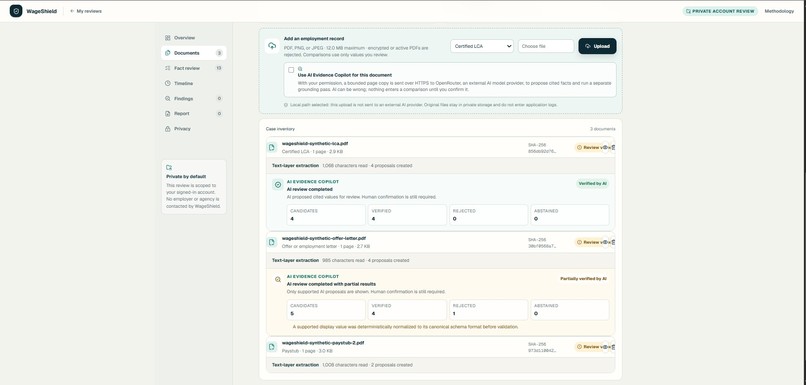Image resolution: width=806 pixels, height=385 pixels.
Task: Click the WageShield shield logo
Action: [x=16, y=11]
